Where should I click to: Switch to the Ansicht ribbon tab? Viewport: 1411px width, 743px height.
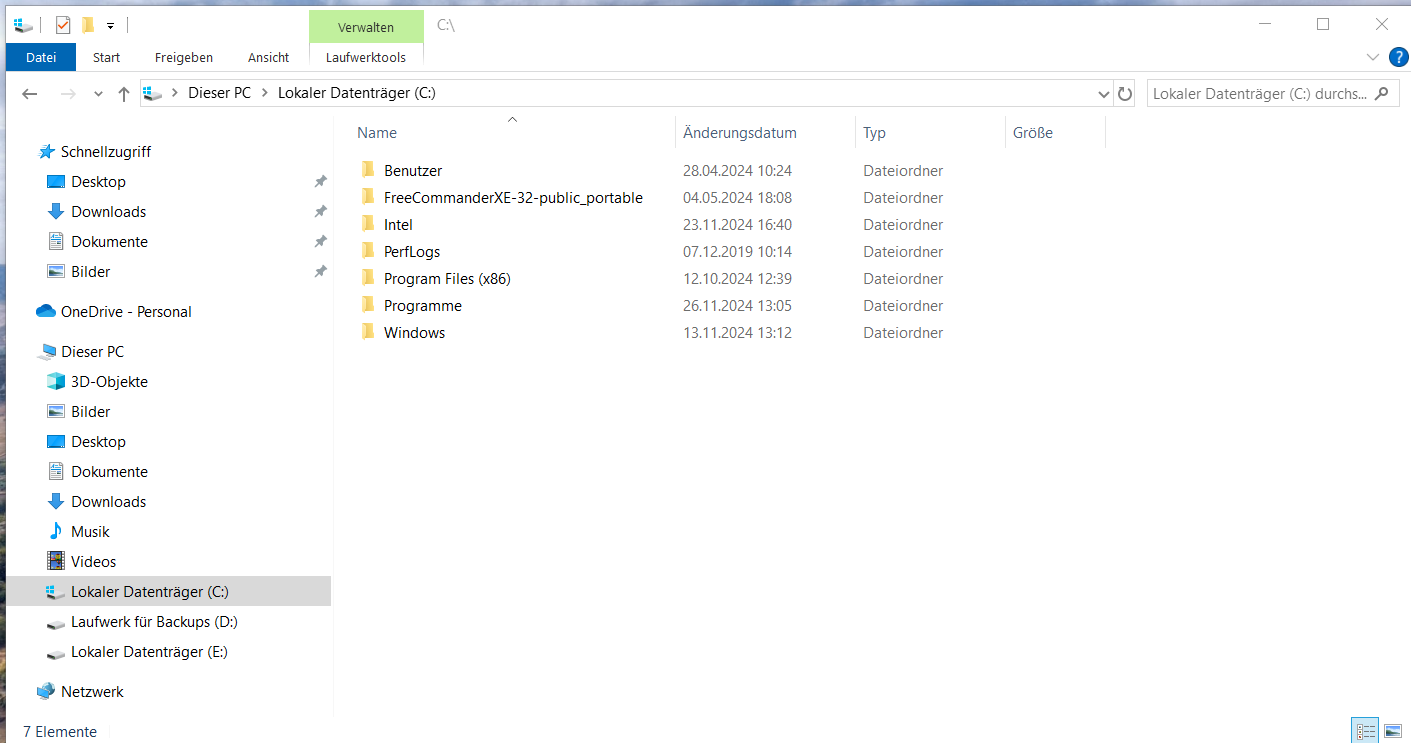[269, 57]
